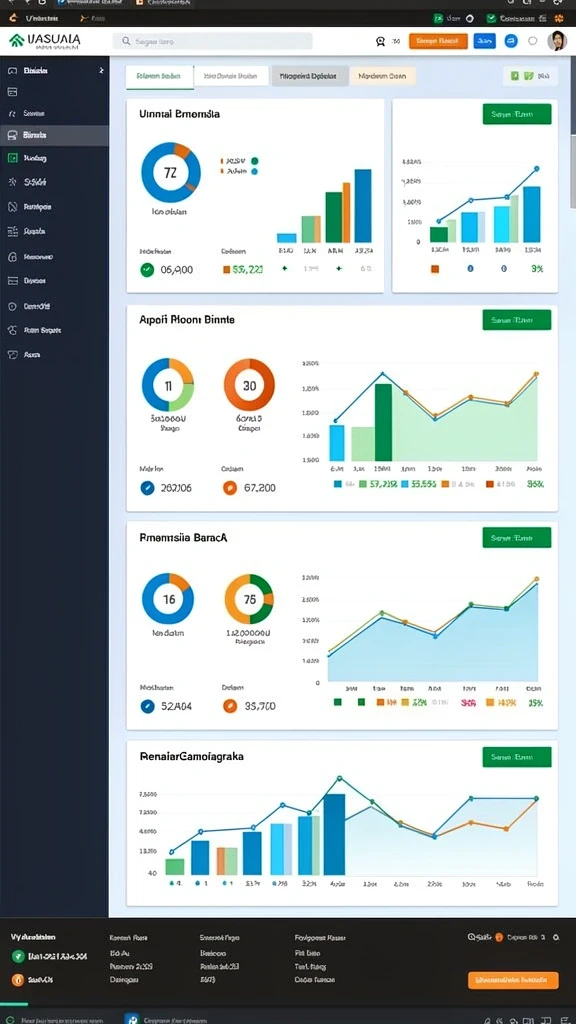This screenshot has height=1024, width=576.
Task: Click the donut chart showing 72
Action: (170, 173)
